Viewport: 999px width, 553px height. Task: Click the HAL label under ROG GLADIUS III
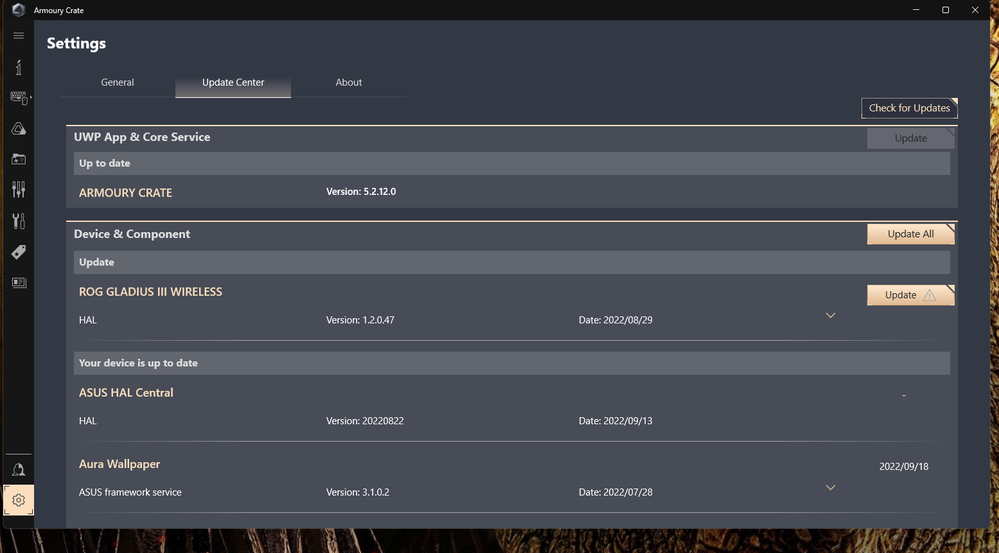(88, 320)
